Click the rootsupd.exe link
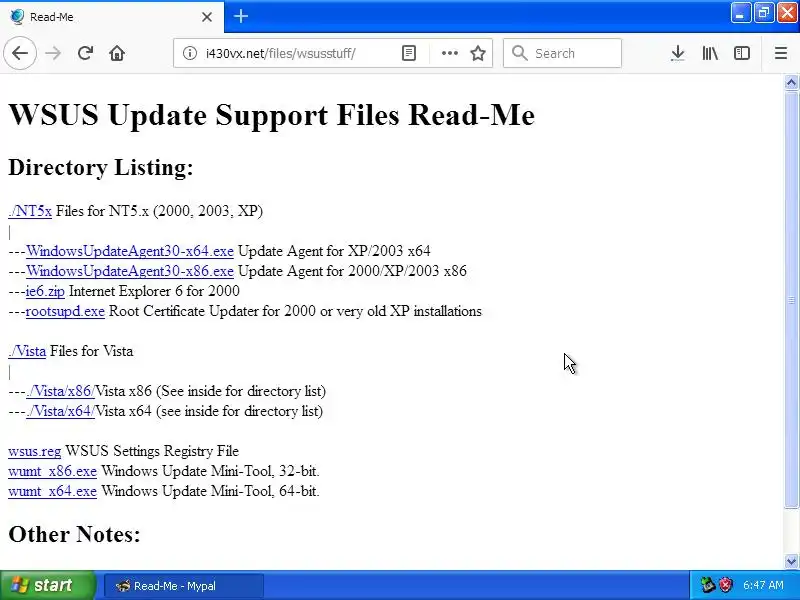The height and width of the screenshot is (600, 800). (65, 311)
